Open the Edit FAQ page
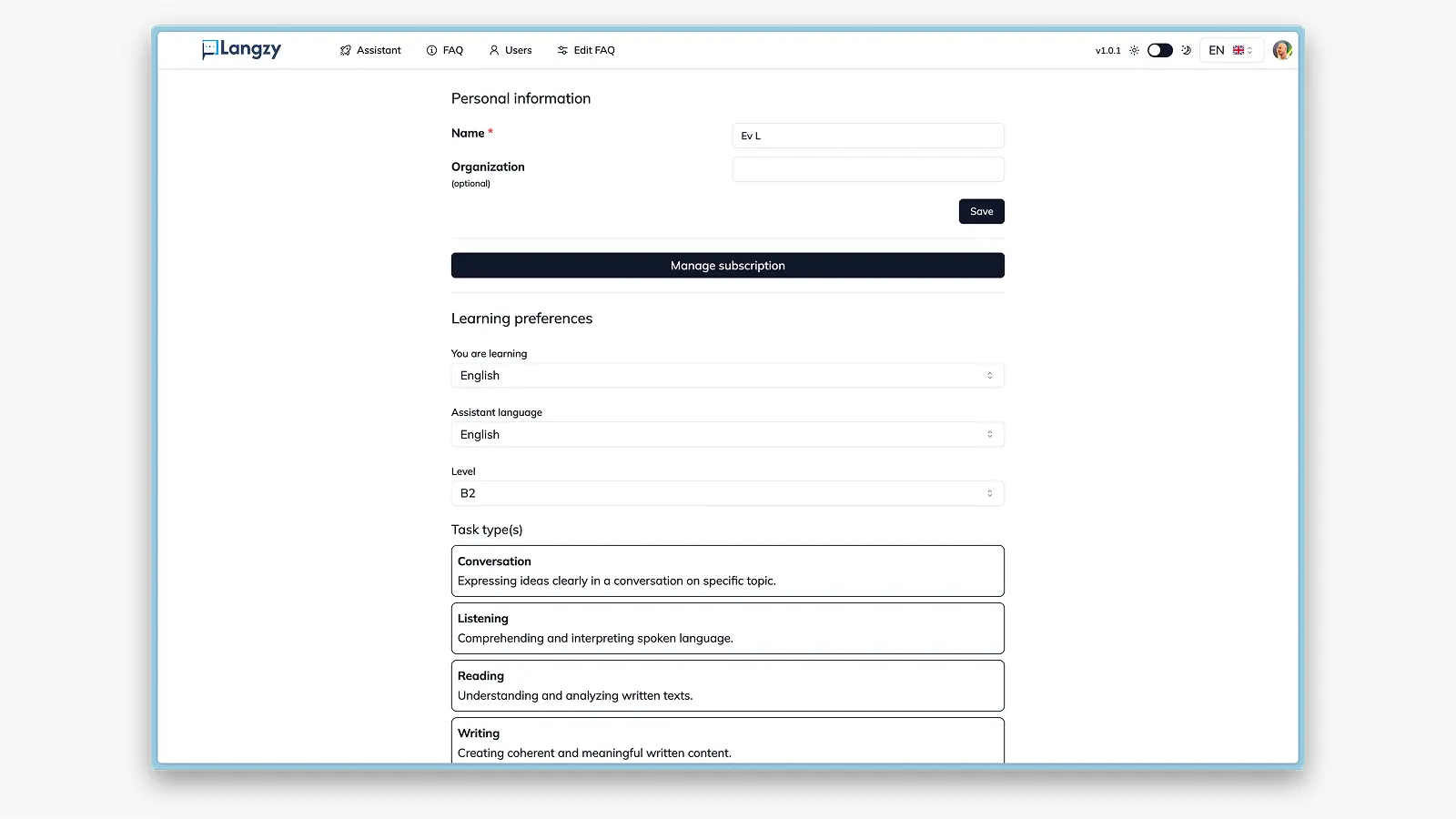 (586, 50)
